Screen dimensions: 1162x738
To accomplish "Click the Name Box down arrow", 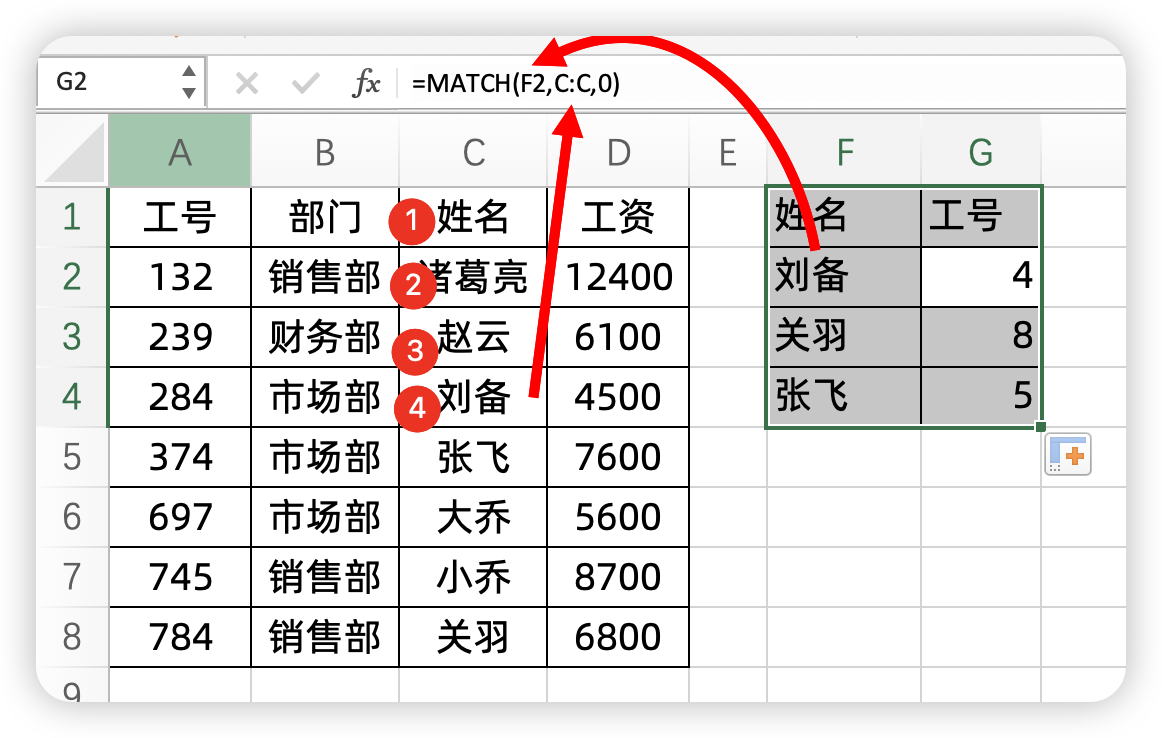I will tap(189, 93).
